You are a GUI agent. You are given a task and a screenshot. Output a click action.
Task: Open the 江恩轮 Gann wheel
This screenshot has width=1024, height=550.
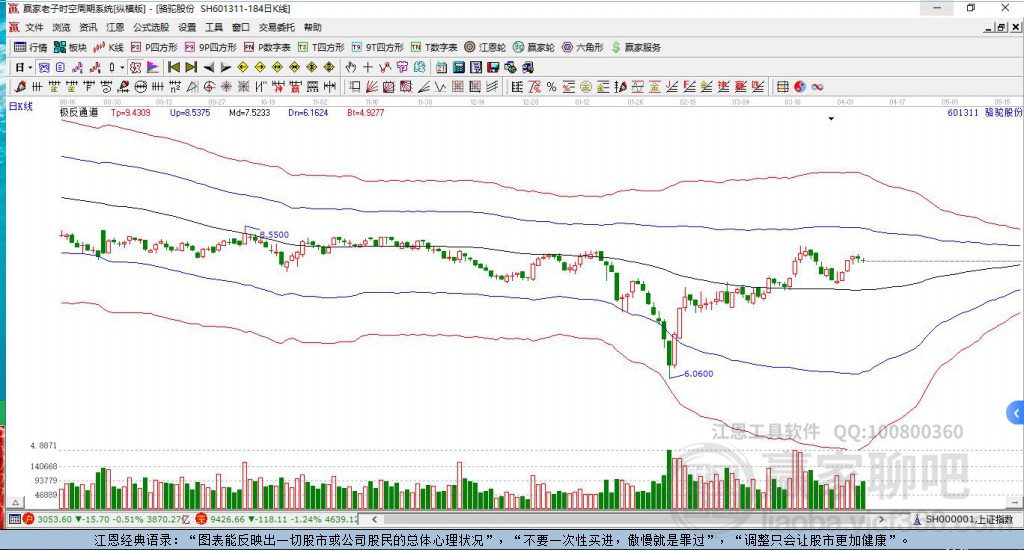(x=485, y=47)
